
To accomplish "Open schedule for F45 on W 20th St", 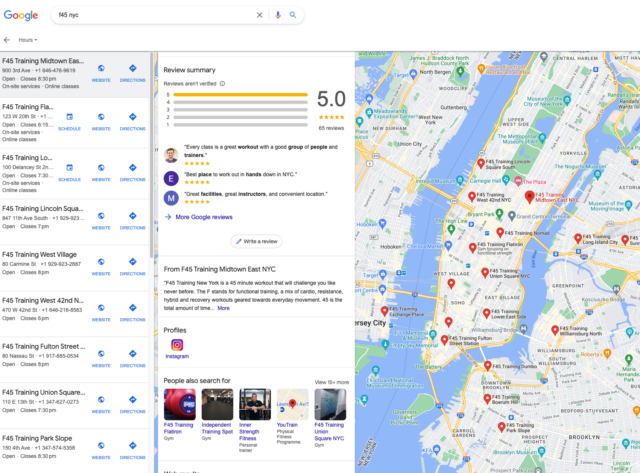I will (x=69, y=122).
